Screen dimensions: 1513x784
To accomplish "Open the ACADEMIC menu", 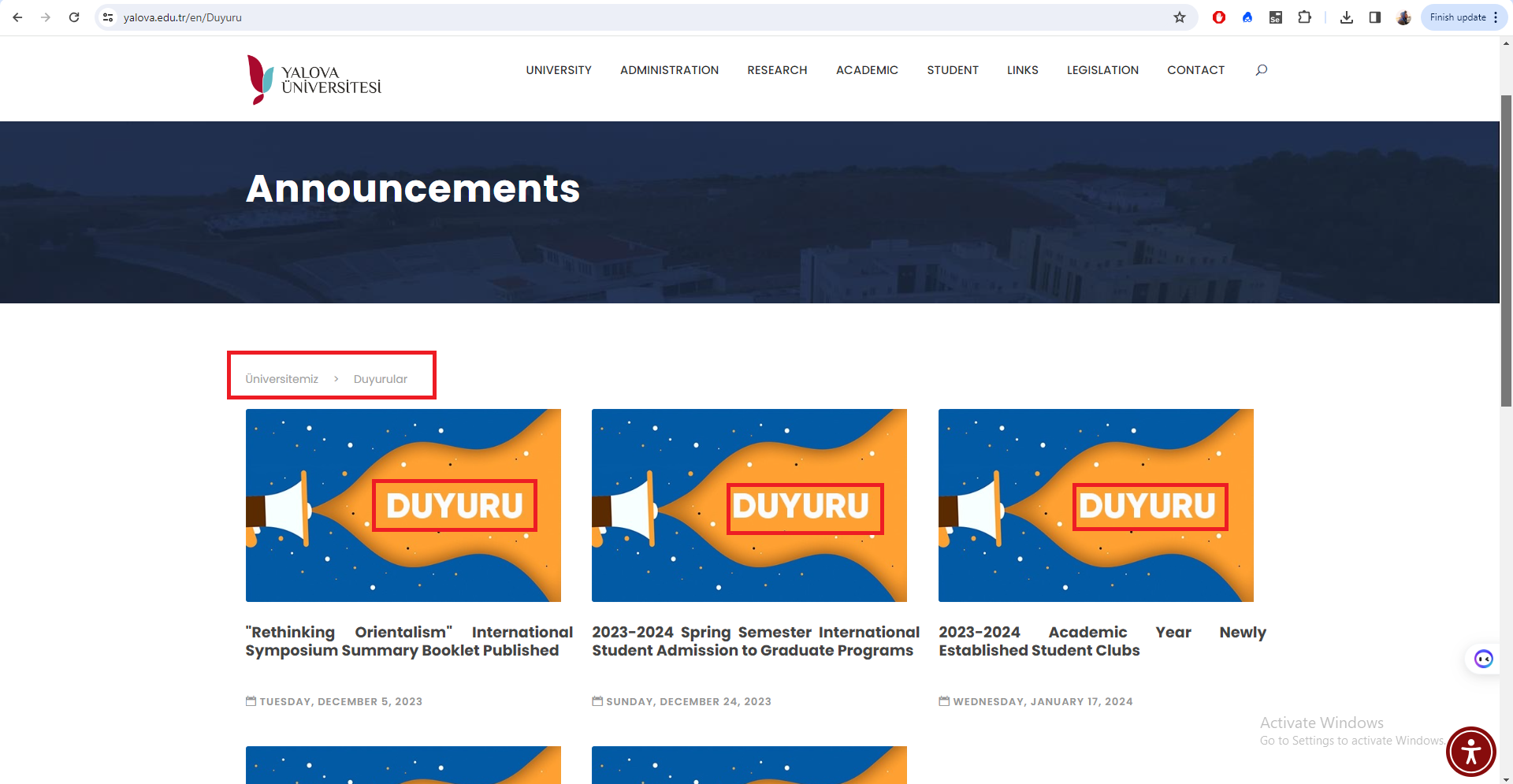I will (x=867, y=70).
